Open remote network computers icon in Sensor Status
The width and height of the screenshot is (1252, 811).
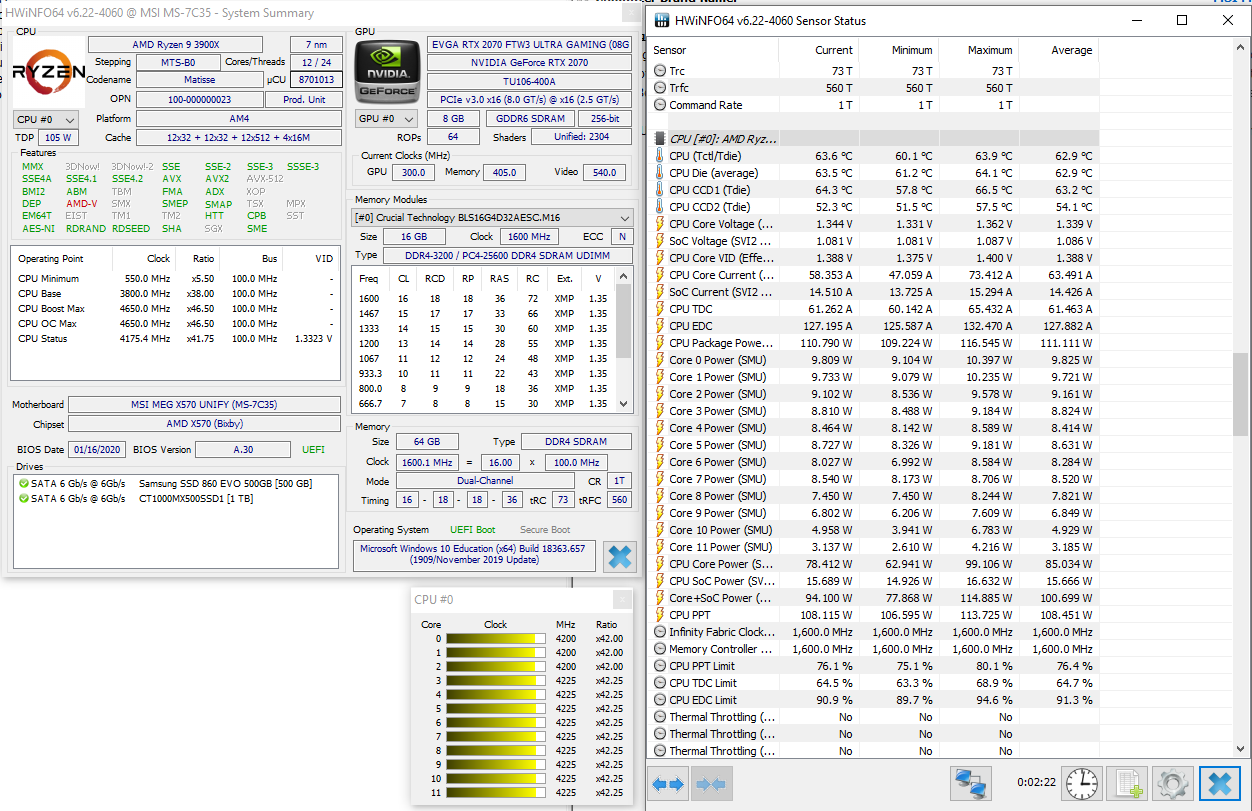[970, 783]
